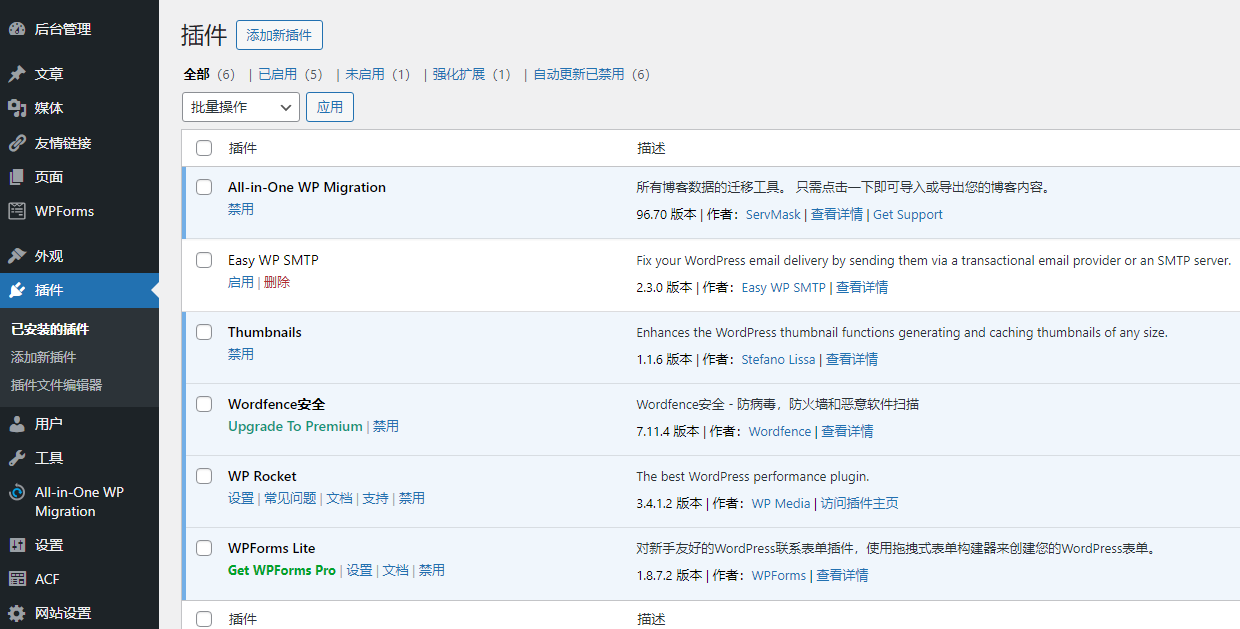Click 禁用 under All-in-One WP Migration
This screenshot has height=629, width=1240.
click(x=241, y=210)
